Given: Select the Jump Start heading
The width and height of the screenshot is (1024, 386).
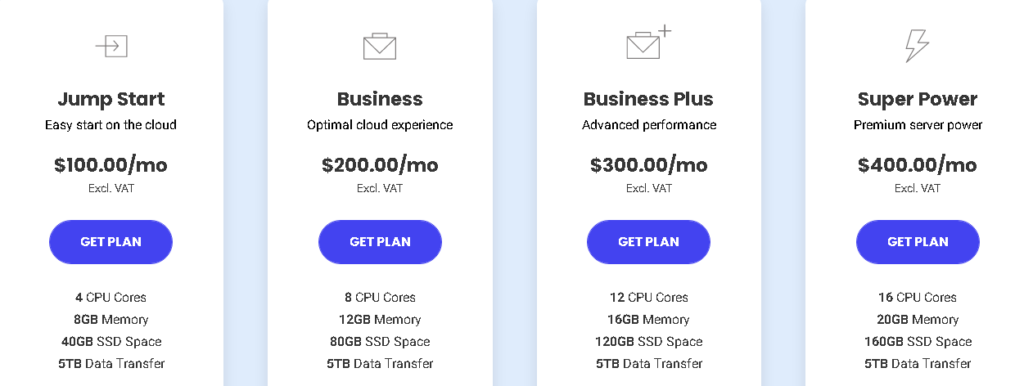Looking at the screenshot, I should click(x=111, y=99).
